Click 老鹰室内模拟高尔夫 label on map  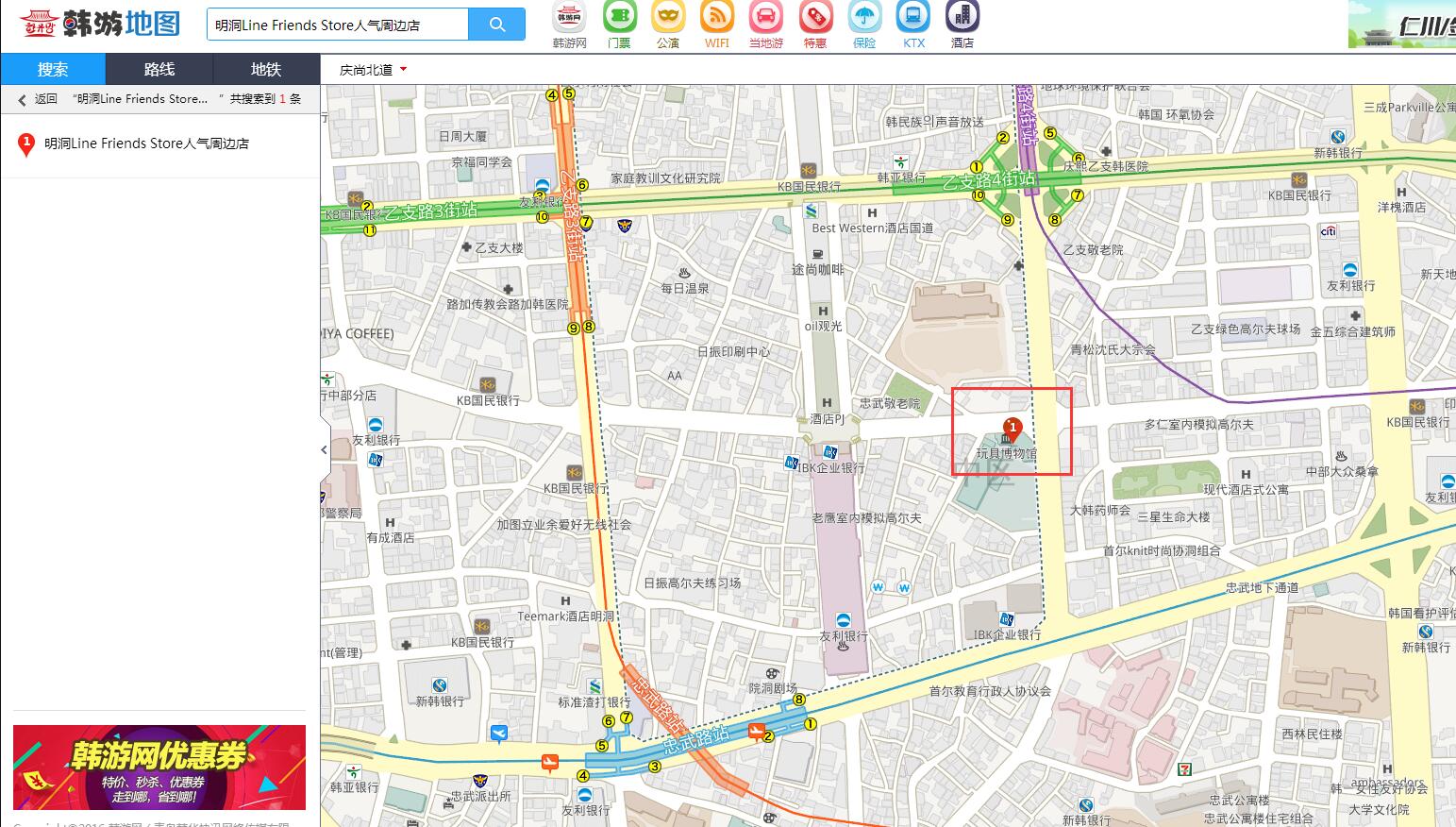click(x=866, y=517)
